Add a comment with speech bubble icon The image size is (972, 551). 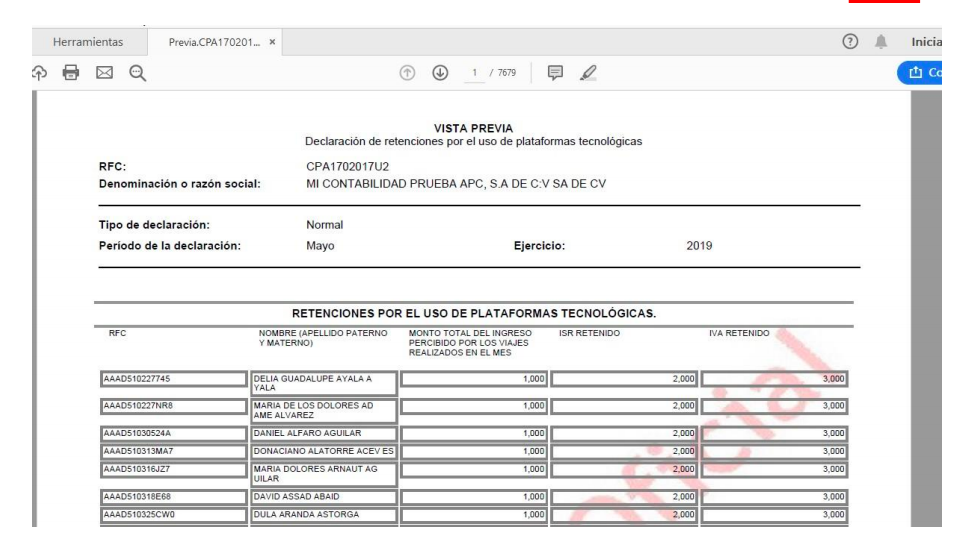(x=555, y=73)
